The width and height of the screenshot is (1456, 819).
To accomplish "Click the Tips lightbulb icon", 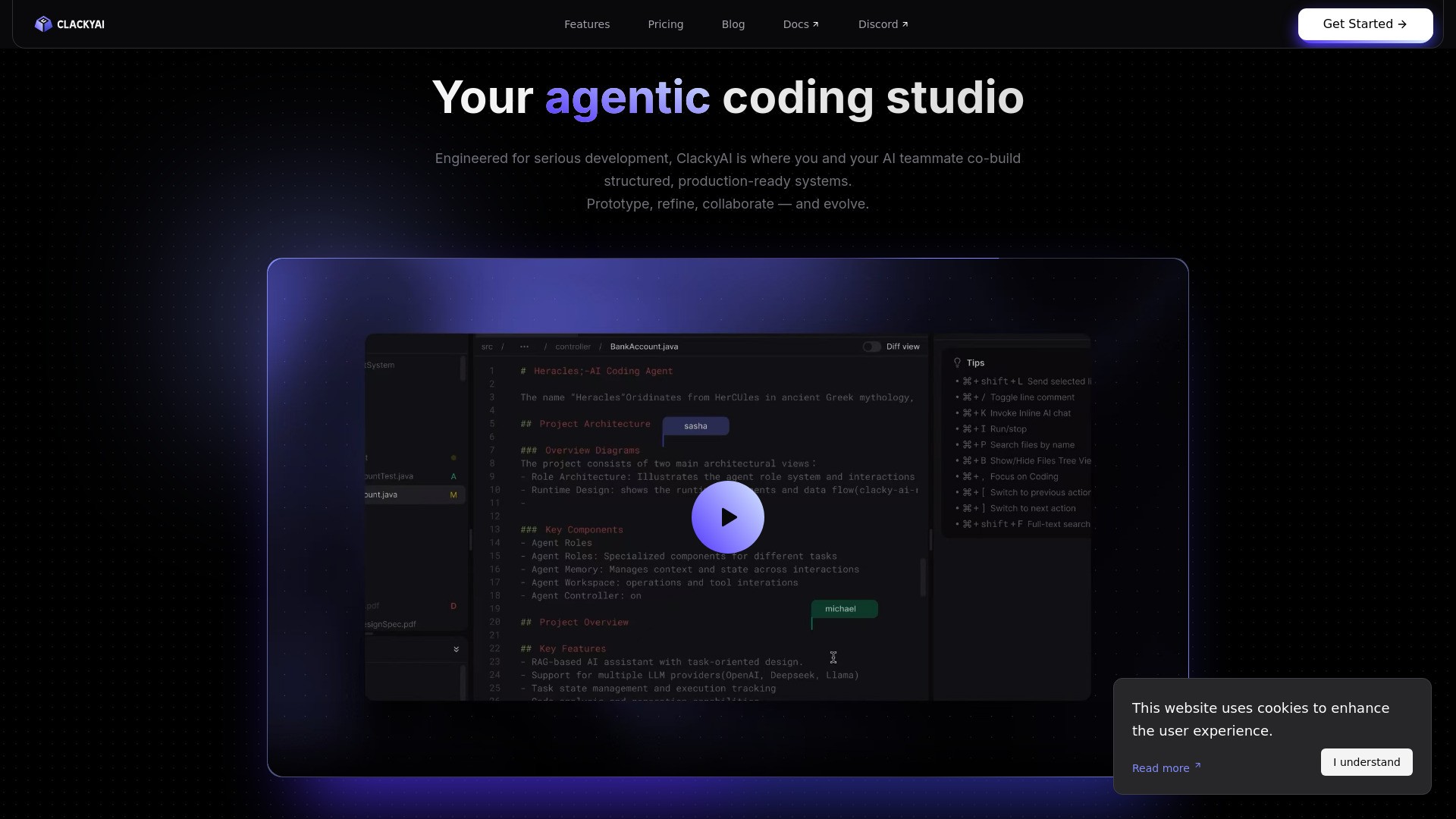I will tap(957, 363).
